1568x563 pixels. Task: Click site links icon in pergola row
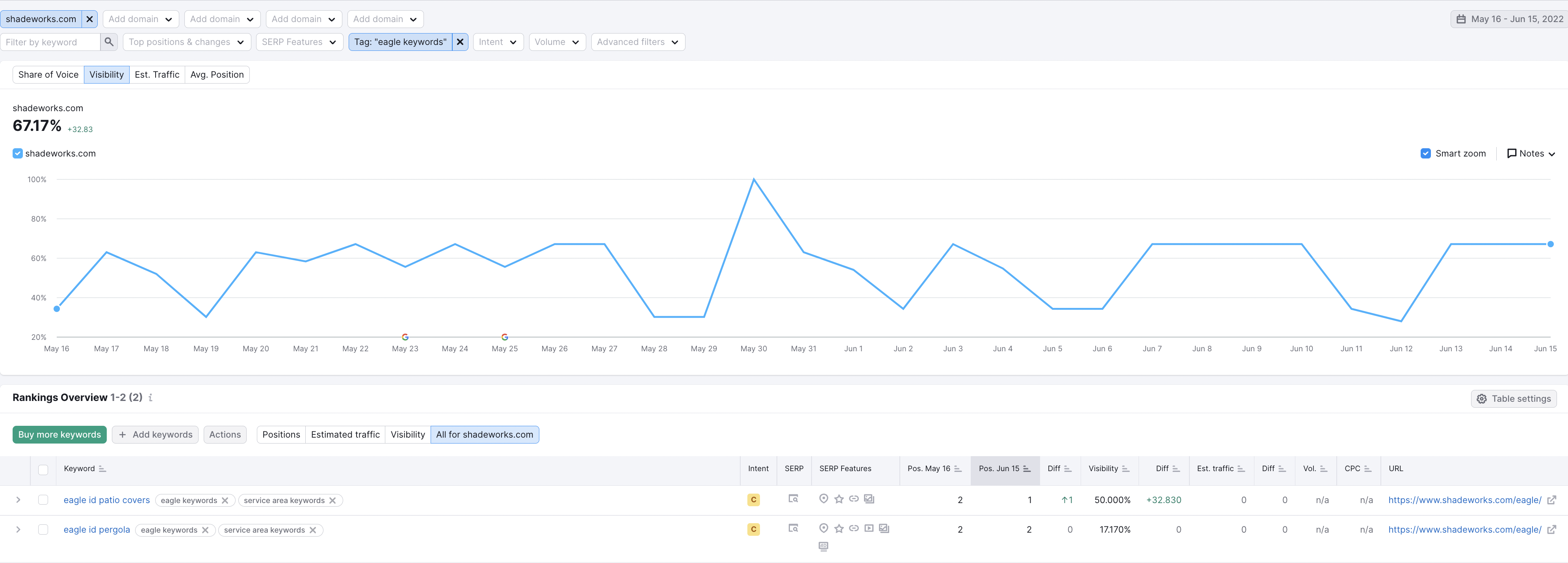854,528
